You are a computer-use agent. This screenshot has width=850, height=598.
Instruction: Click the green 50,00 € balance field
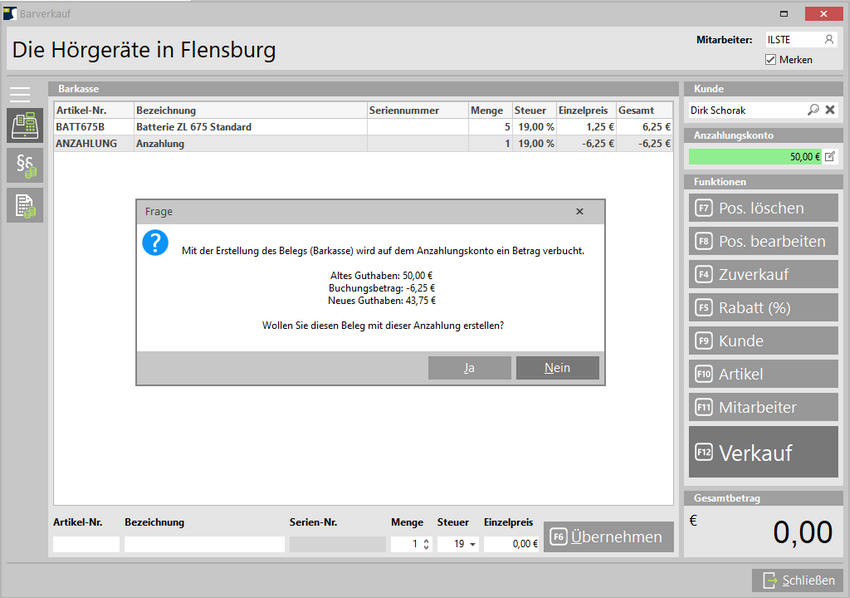coord(754,156)
